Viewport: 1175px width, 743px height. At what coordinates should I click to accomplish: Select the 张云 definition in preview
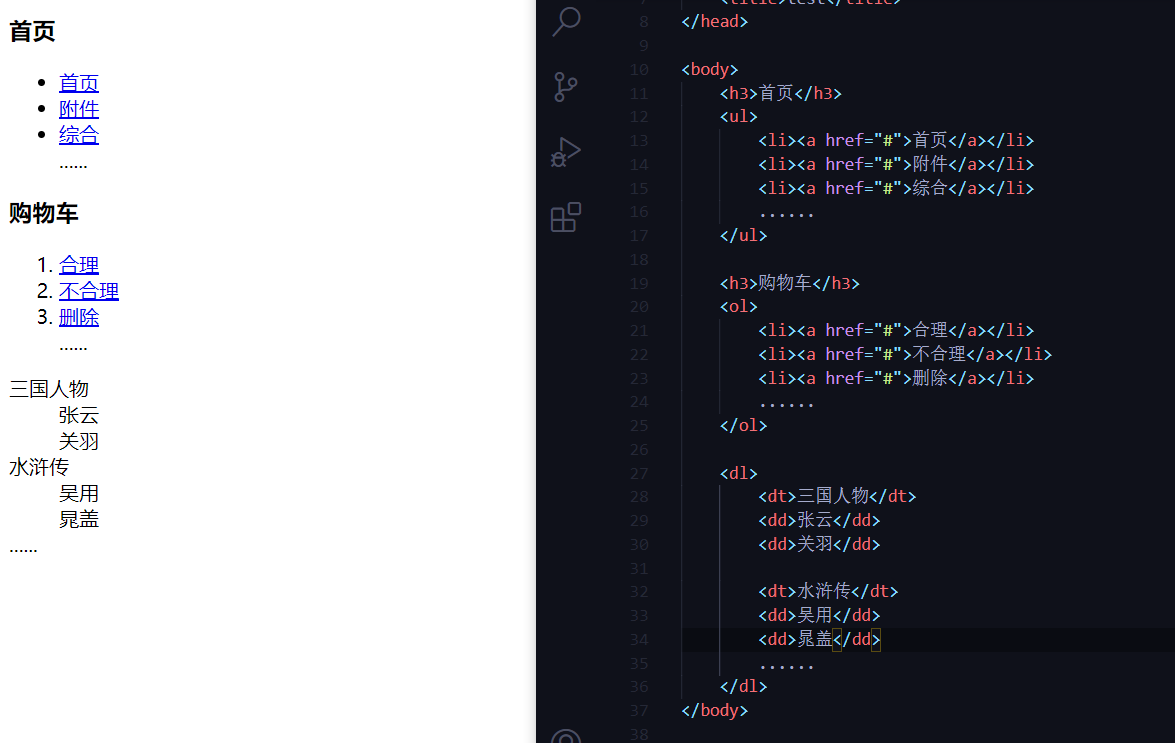pyautogui.click(x=79, y=415)
